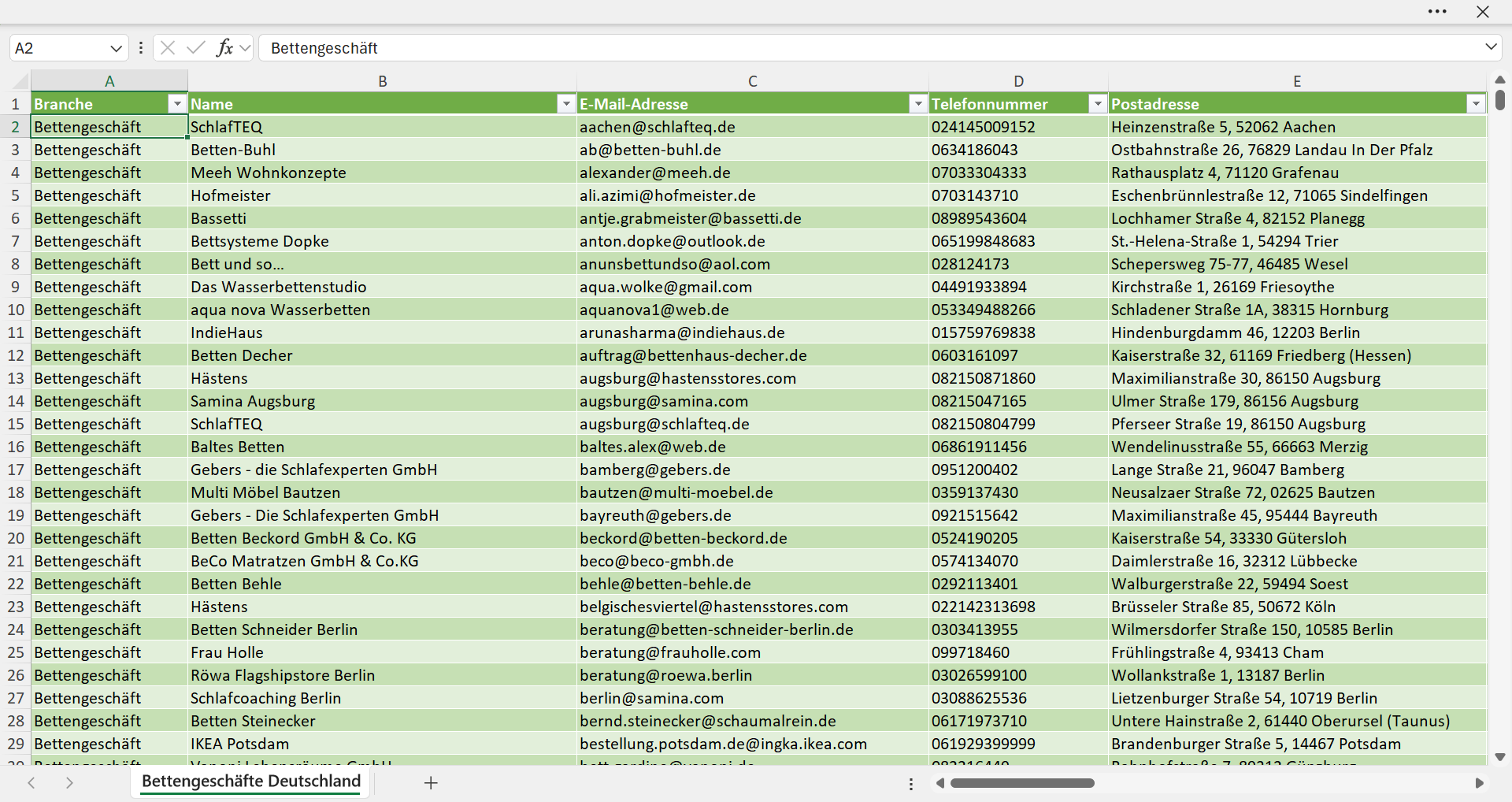Select column D header
Screen dimensions: 1512x802
click(1019, 81)
